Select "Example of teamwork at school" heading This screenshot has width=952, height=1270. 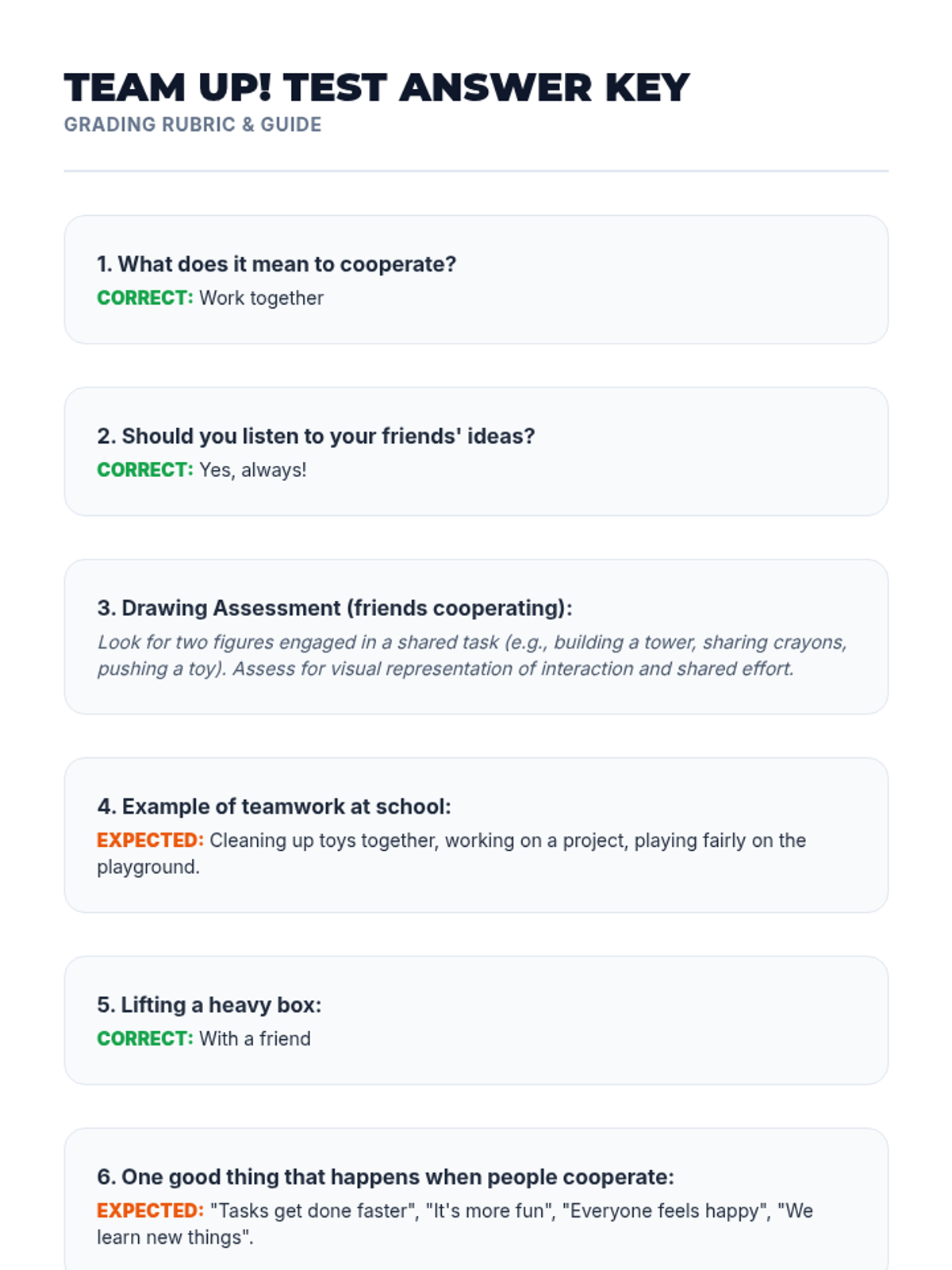point(274,806)
